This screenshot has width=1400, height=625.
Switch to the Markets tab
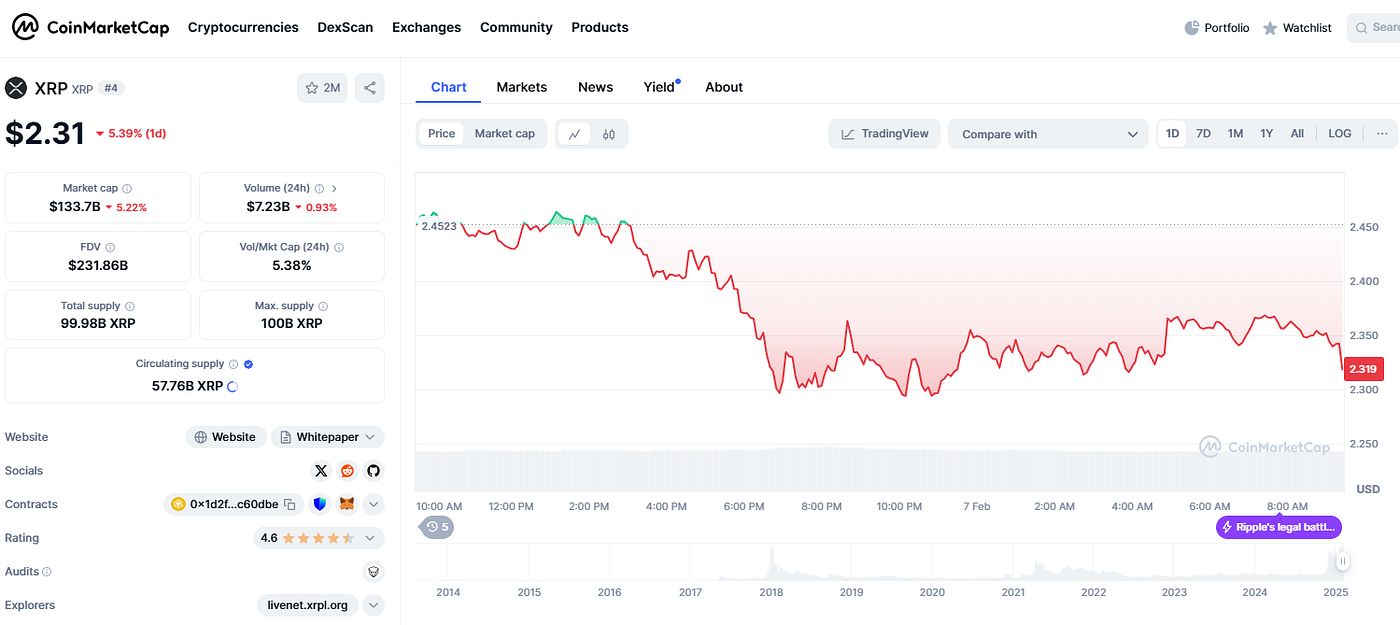[x=522, y=87]
